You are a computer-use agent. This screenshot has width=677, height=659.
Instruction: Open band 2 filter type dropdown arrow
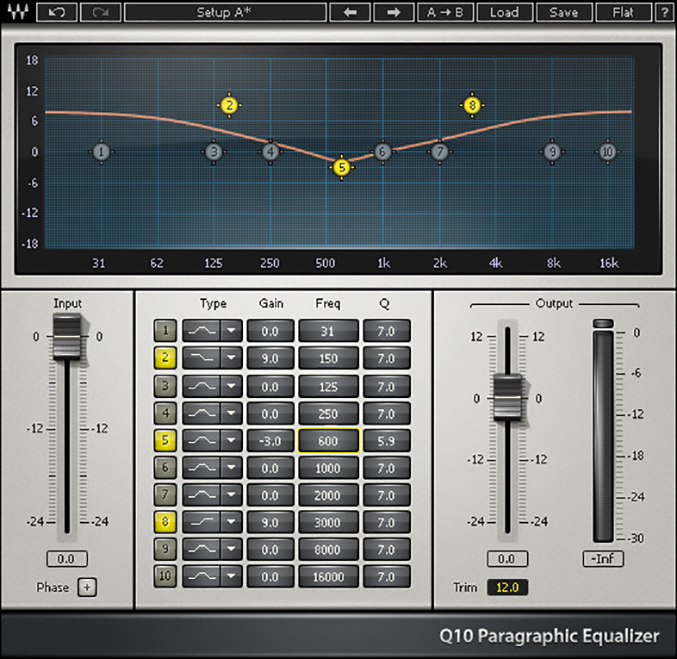[x=231, y=358]
